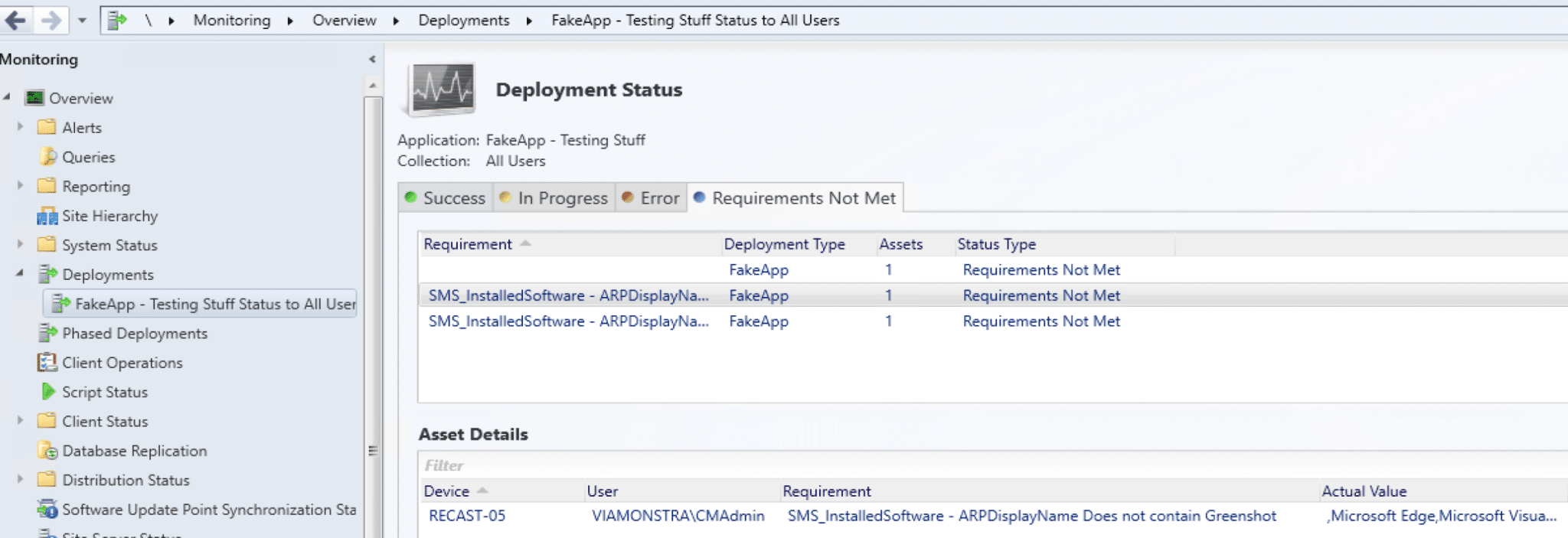This screenshot has height=538, width=1568.
Task: Click Monitoring in the breadcrumb path
Action: click(x=231, y=21)
